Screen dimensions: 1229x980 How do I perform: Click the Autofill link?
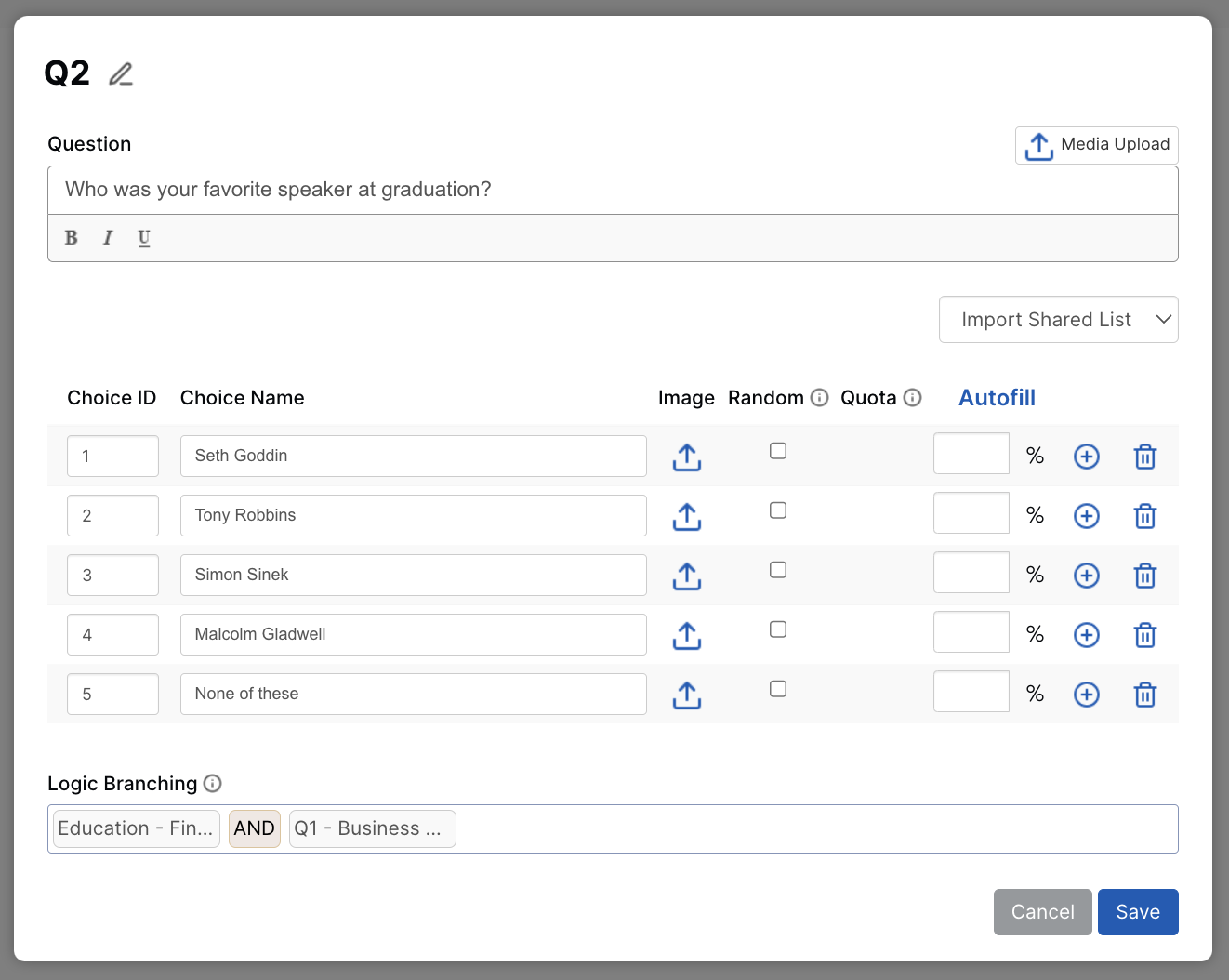pos(997,398)
